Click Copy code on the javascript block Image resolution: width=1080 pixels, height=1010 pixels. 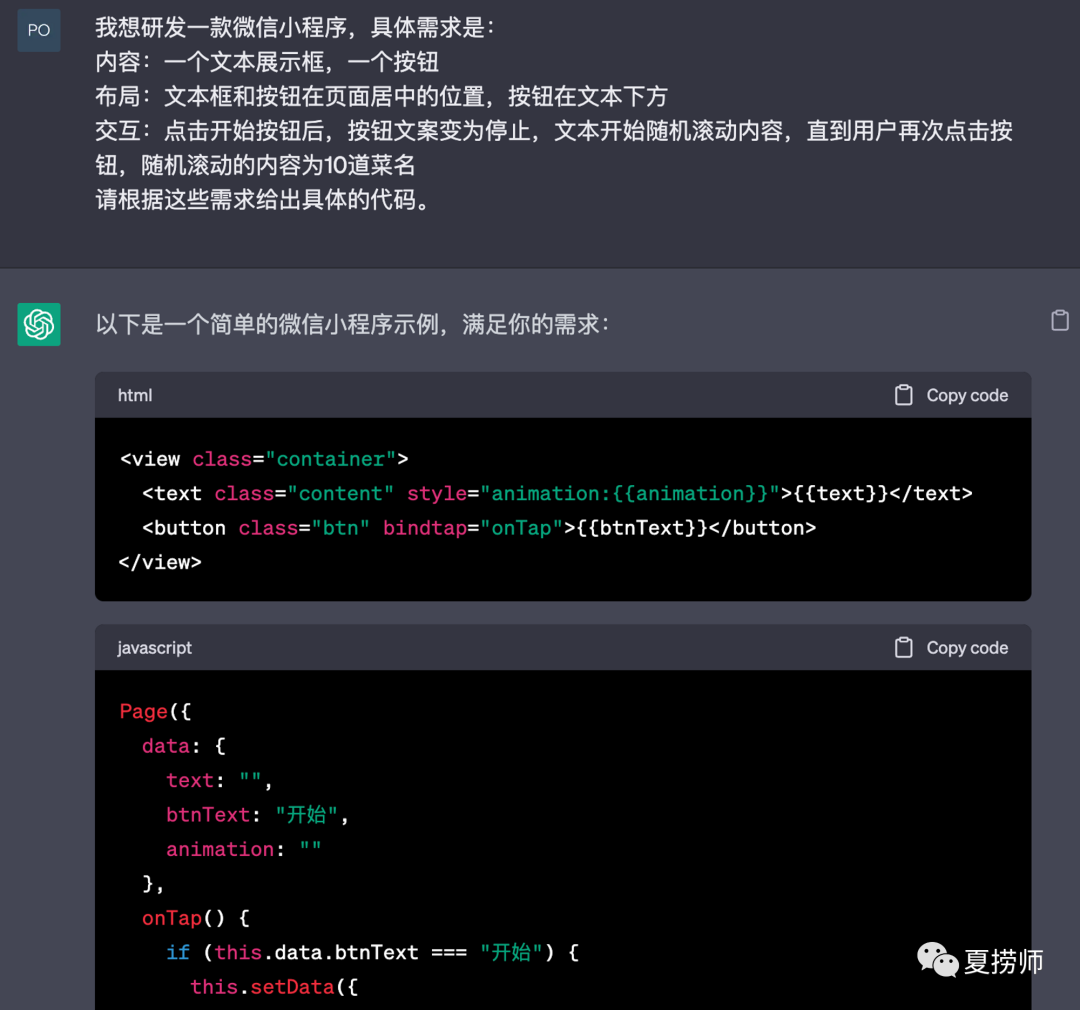pyautogui.click(x=951, y=648)
